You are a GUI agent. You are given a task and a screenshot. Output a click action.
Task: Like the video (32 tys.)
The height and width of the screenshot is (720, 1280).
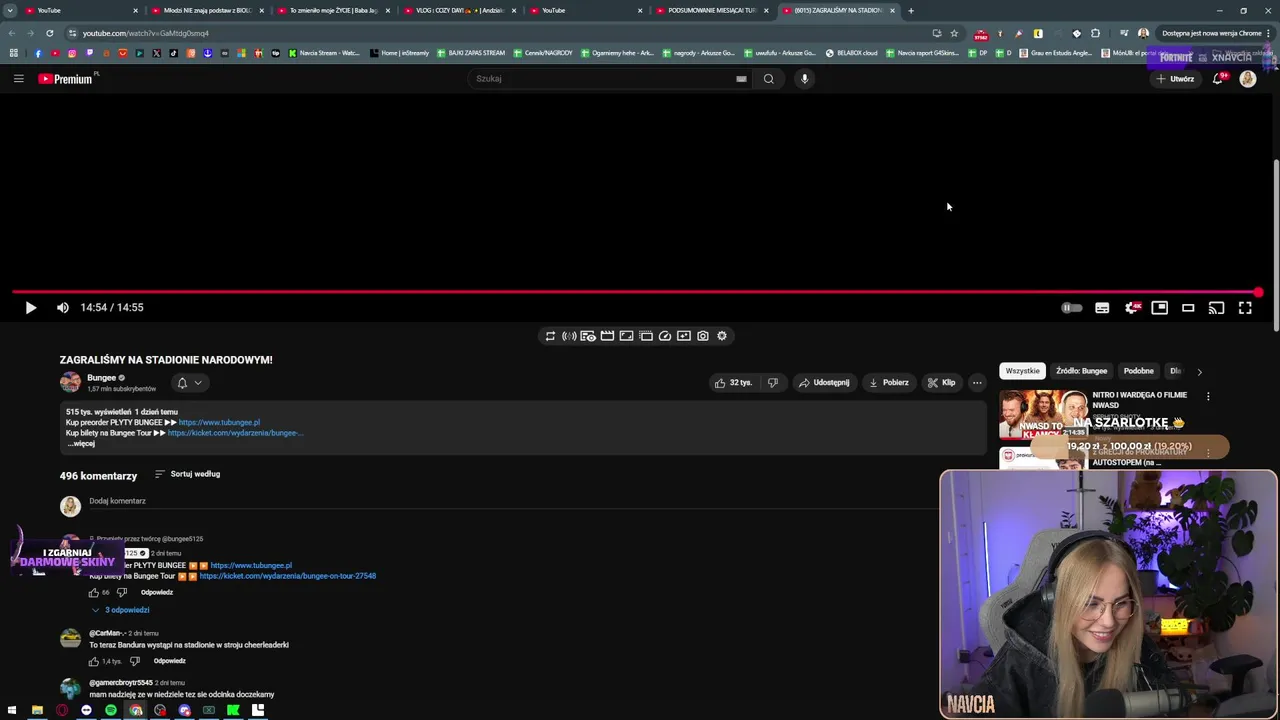[733, 383]
